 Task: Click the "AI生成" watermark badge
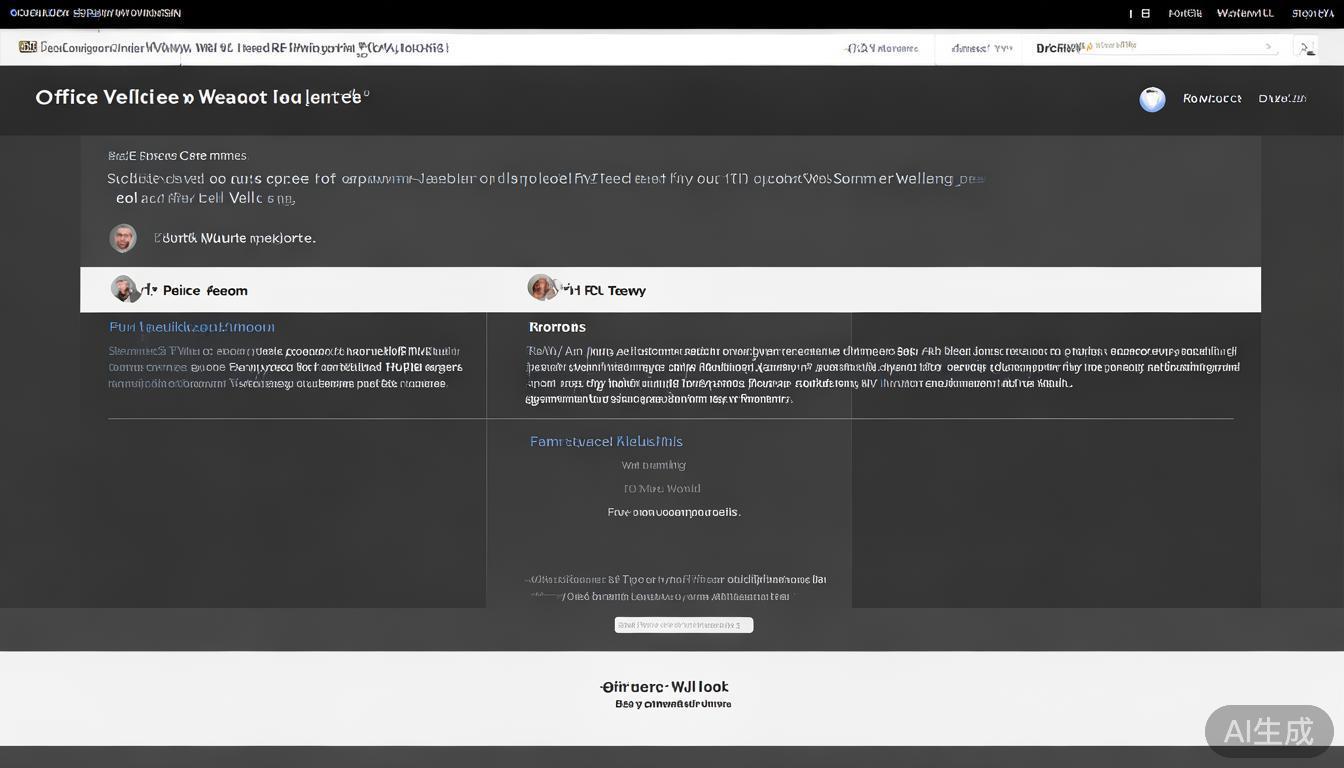[1268, 731]
